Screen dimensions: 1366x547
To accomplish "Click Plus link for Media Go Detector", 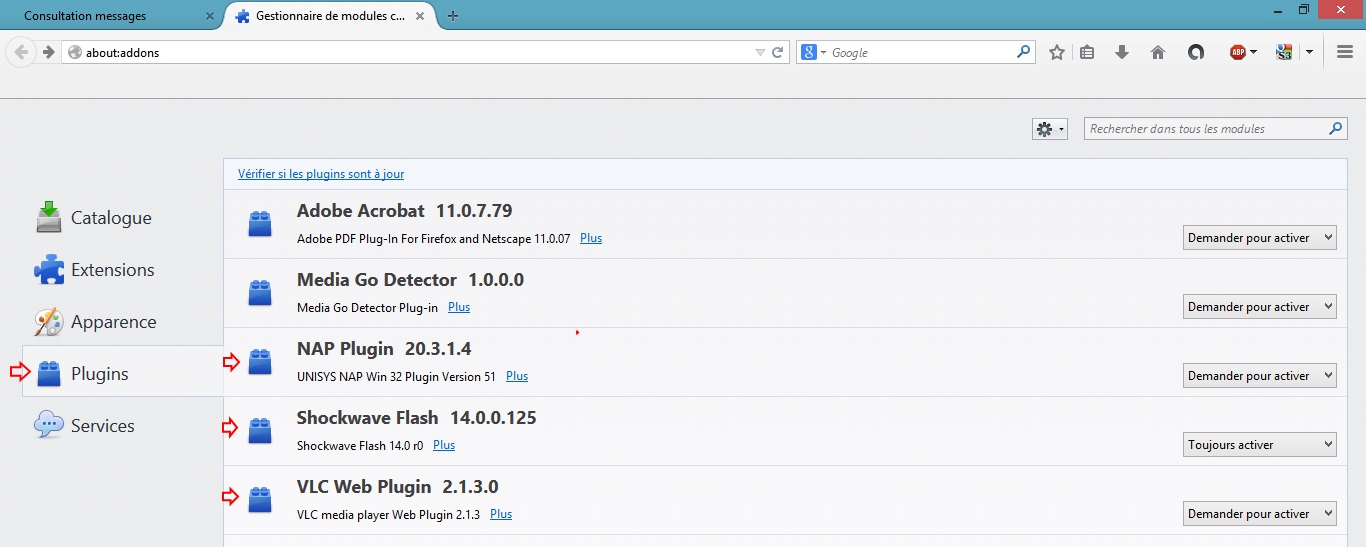I will [459, 308].
